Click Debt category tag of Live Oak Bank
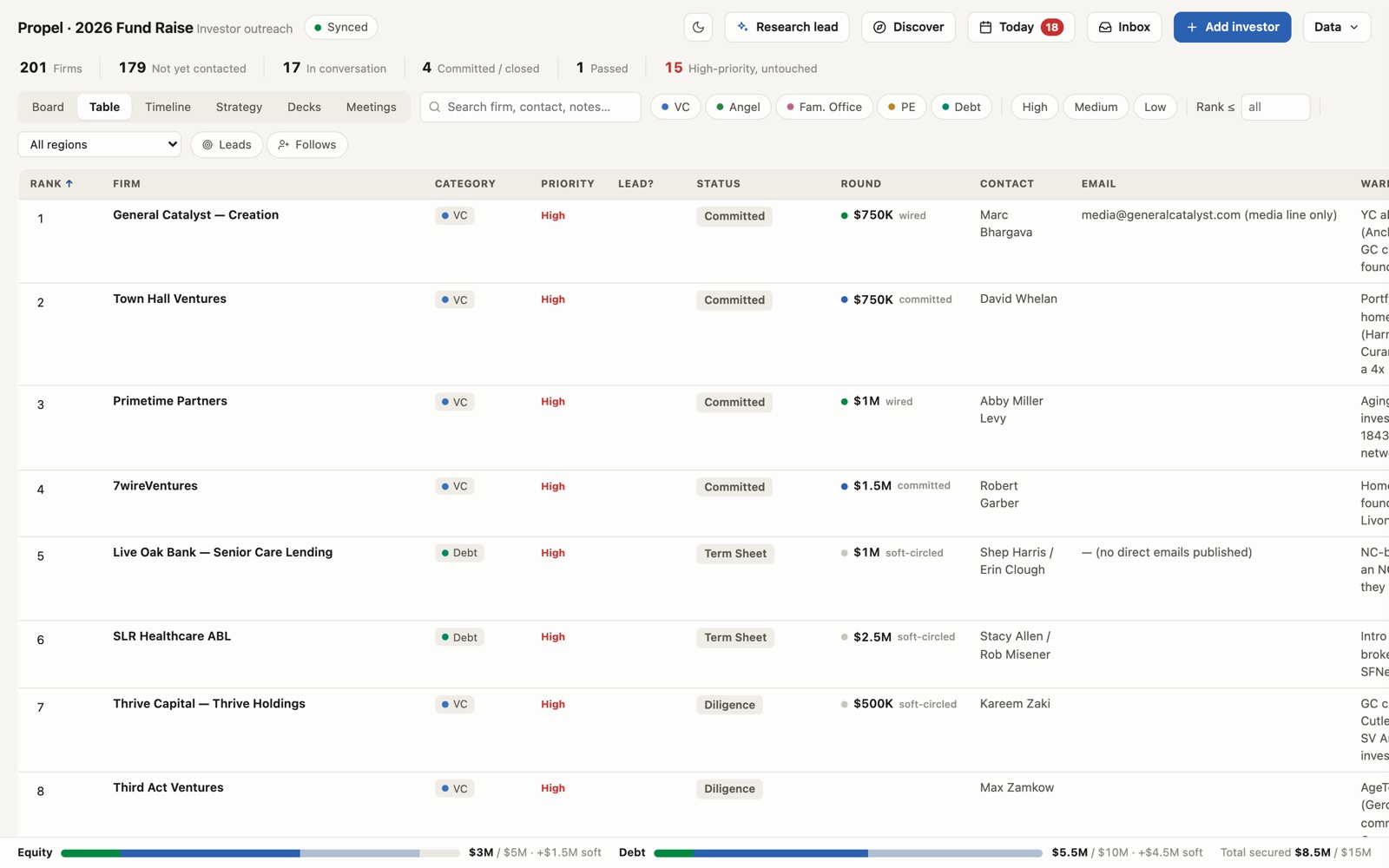This screenshot has height=868, width=1389. tap(459, 553)
